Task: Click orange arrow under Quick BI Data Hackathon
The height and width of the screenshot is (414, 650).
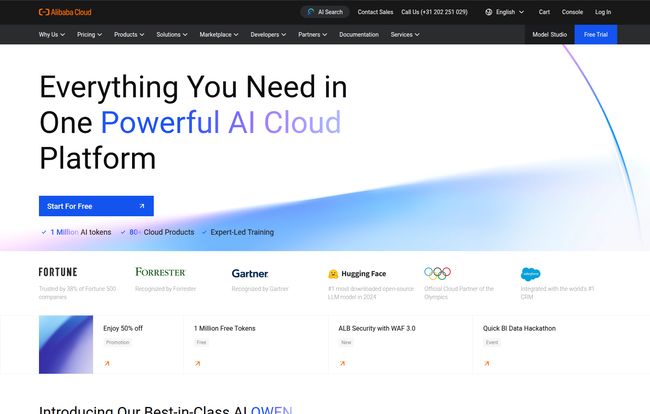Action: click(x=487, y=363)
